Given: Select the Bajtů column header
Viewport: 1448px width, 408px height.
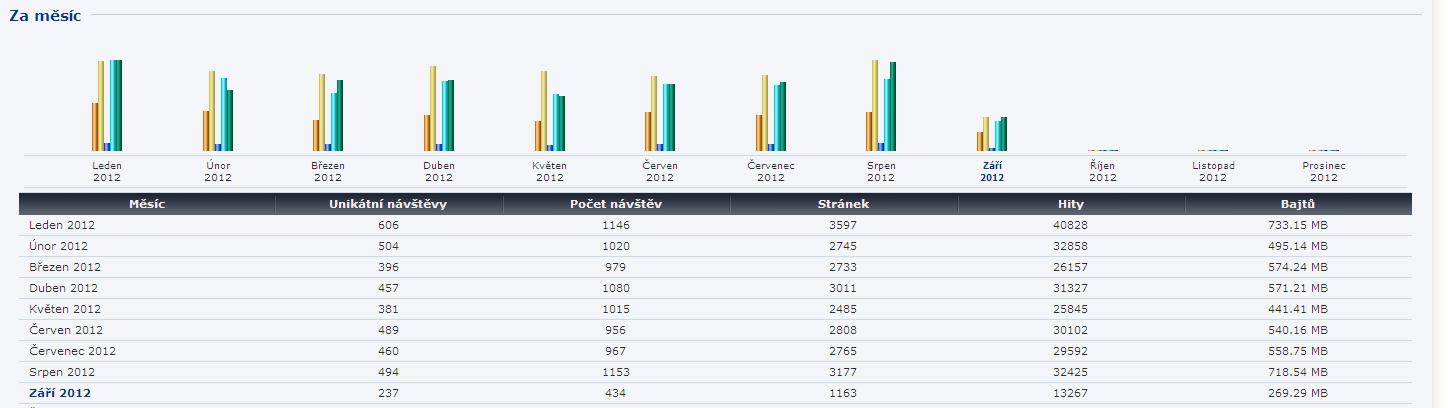Looking at the screenshot, I should click(1298, 204).
